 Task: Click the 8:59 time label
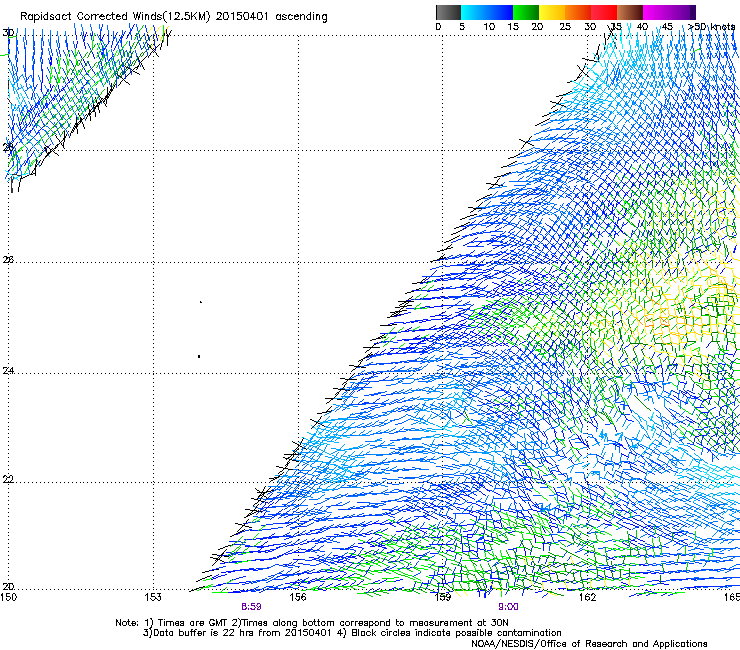pyautogui.click(x=251, y=607)
